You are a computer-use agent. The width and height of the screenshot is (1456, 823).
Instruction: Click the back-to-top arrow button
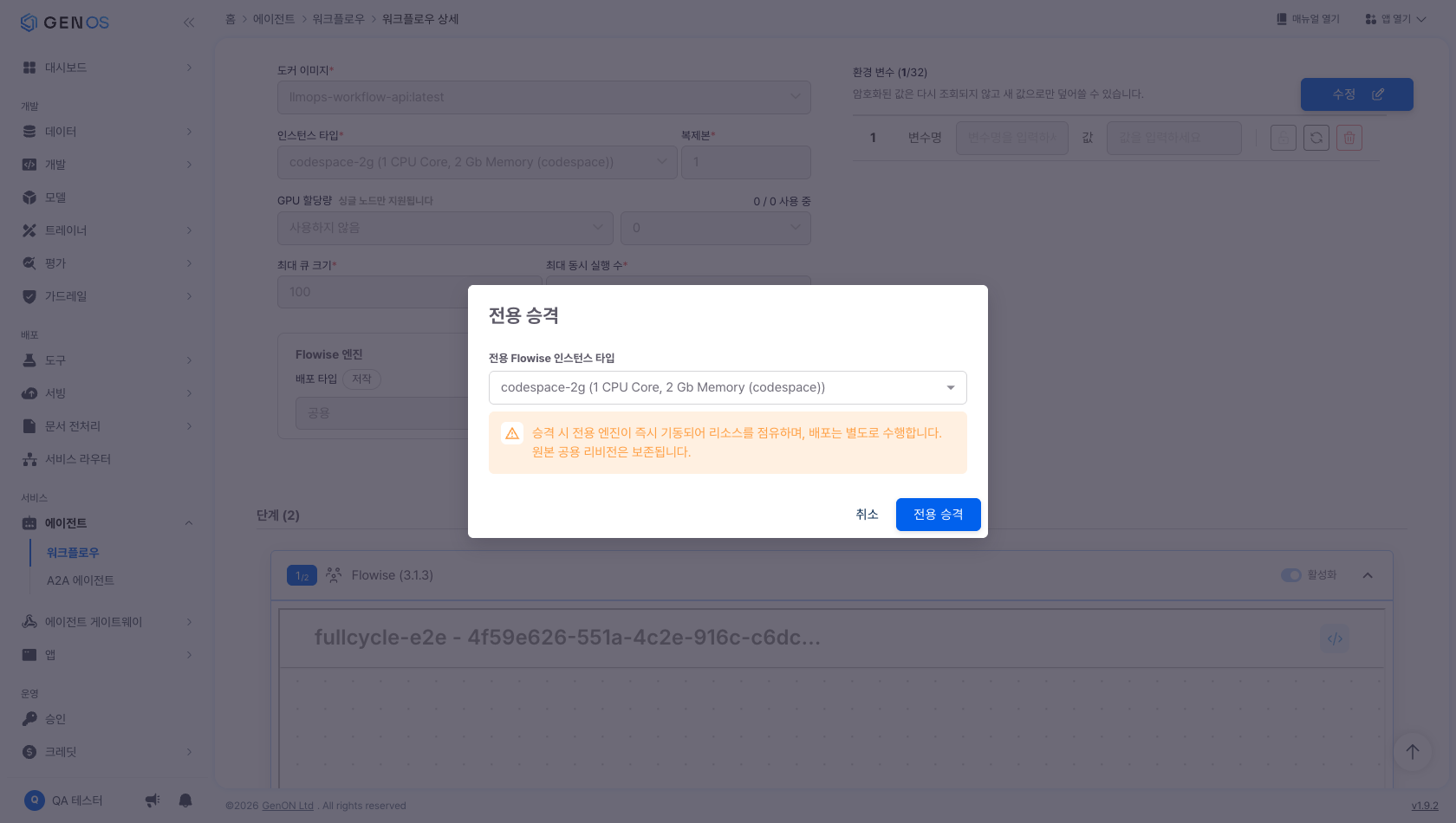tap(1413, 752)
